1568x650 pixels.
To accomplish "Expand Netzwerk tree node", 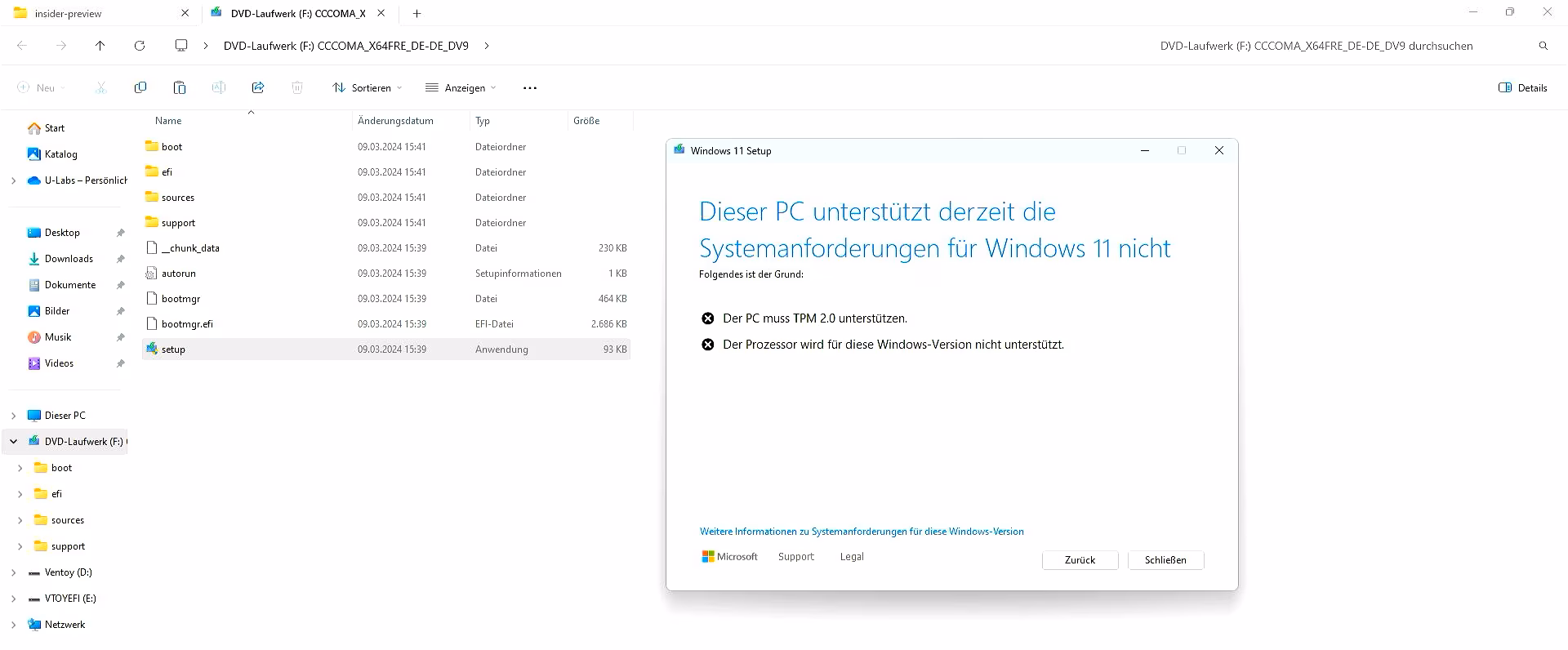I will pyautogui.click(x=13, y=625).
